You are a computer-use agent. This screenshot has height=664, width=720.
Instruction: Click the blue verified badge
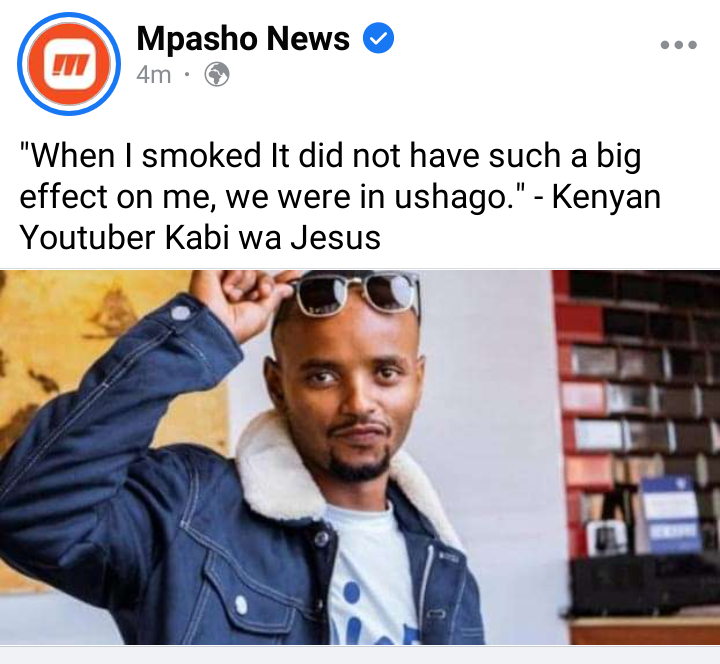378,38
